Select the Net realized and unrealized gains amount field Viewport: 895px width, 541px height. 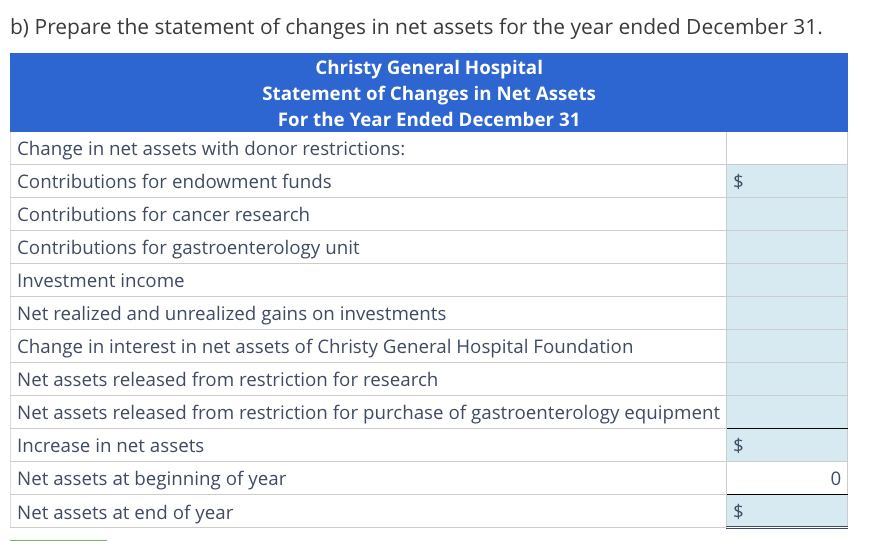coord(787,313)
